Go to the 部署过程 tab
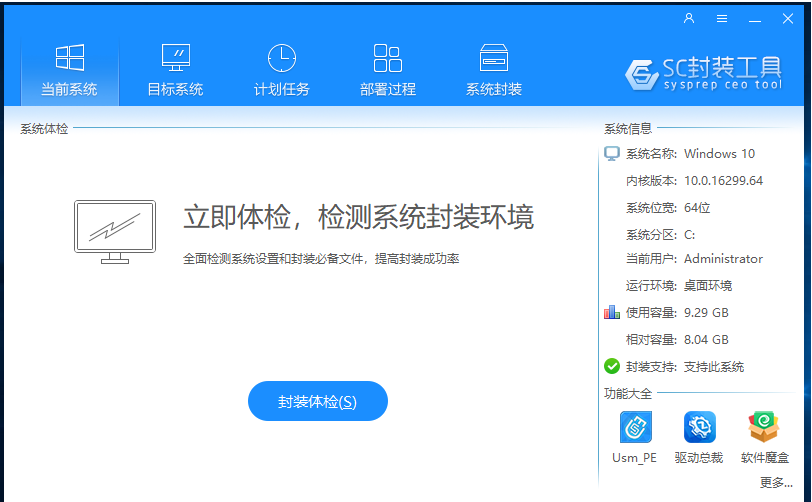The image size is (812, 502). (x=388, y=71)
